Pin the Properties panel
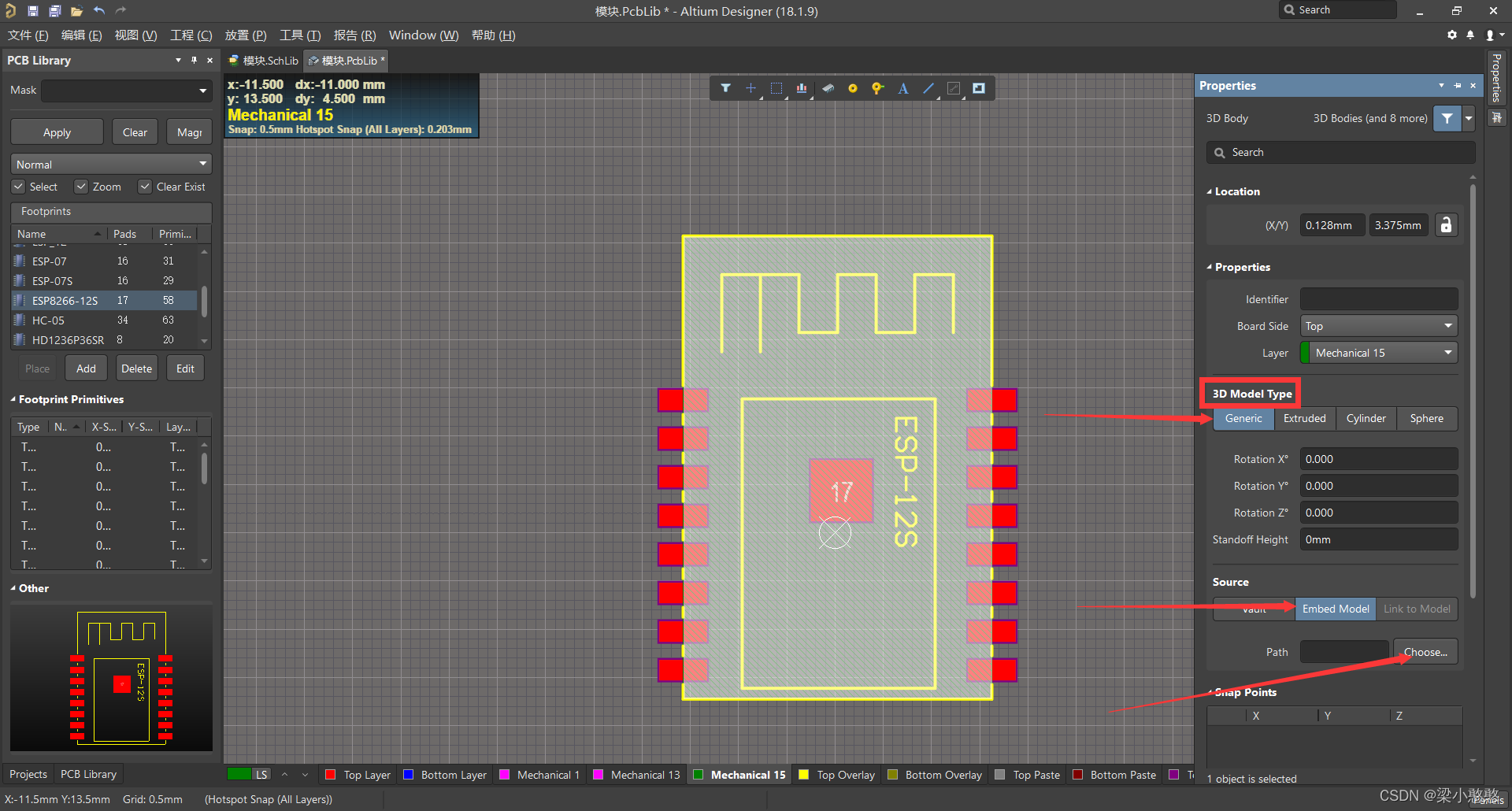The image size is (1512, 811). pyautogui.click(x=1457, y=85)
